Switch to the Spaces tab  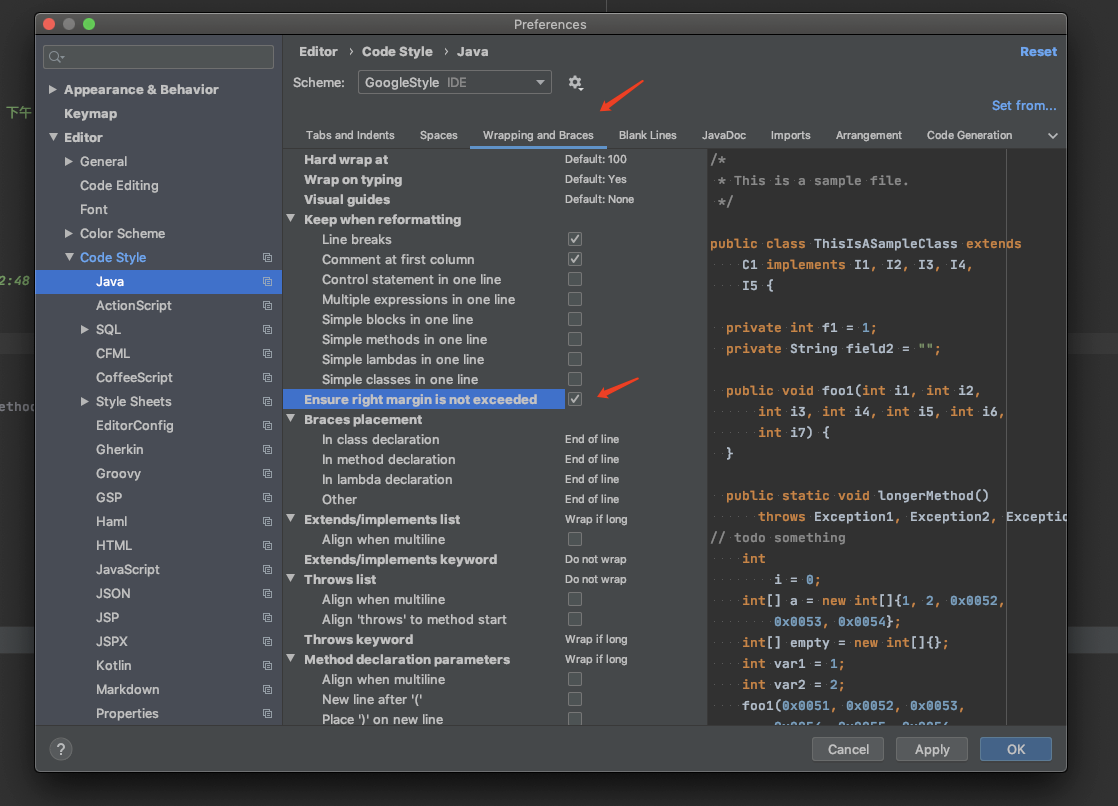coord(439,136)
